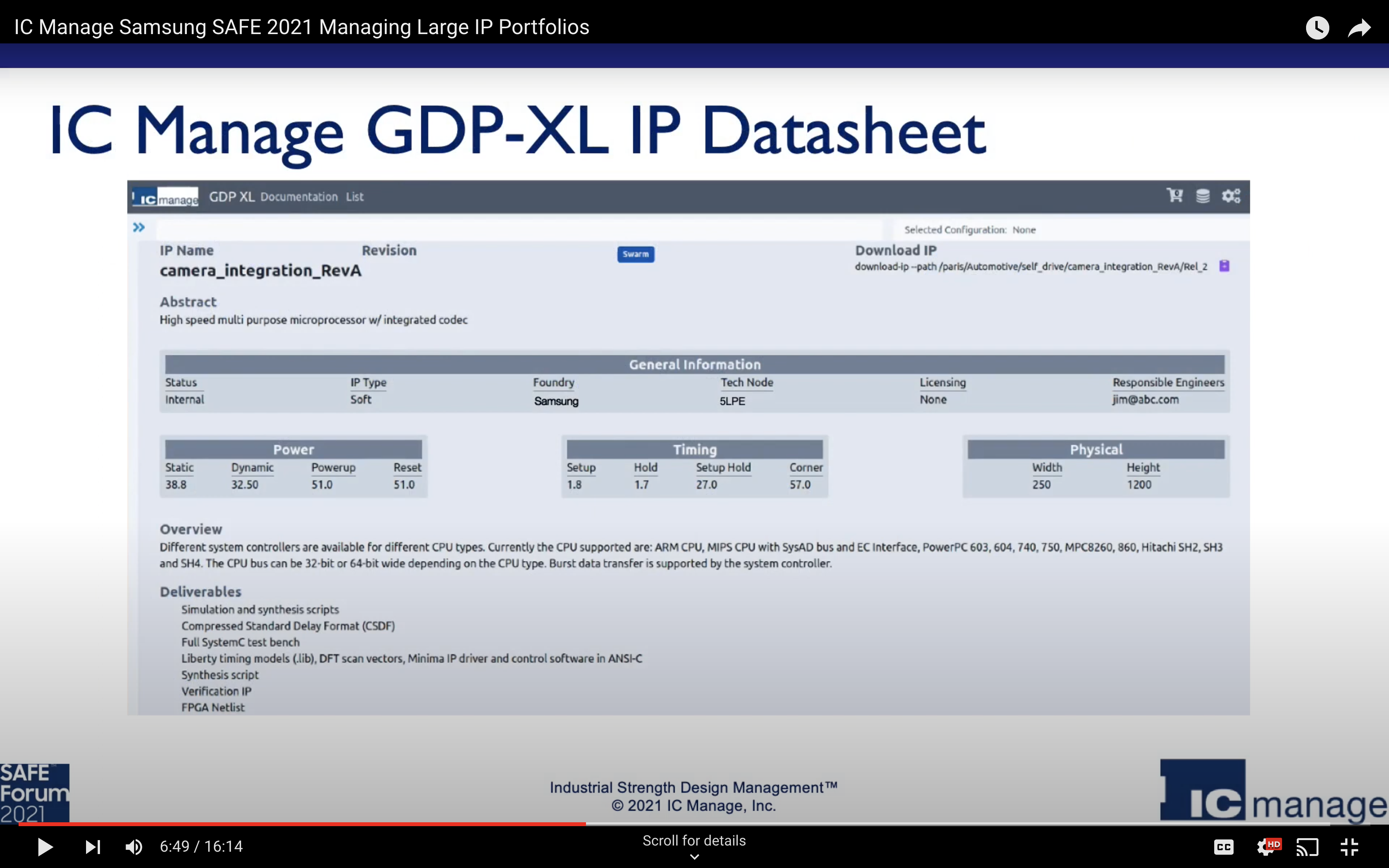Click the Setup Hold value 27.0

tap(707, 484)
